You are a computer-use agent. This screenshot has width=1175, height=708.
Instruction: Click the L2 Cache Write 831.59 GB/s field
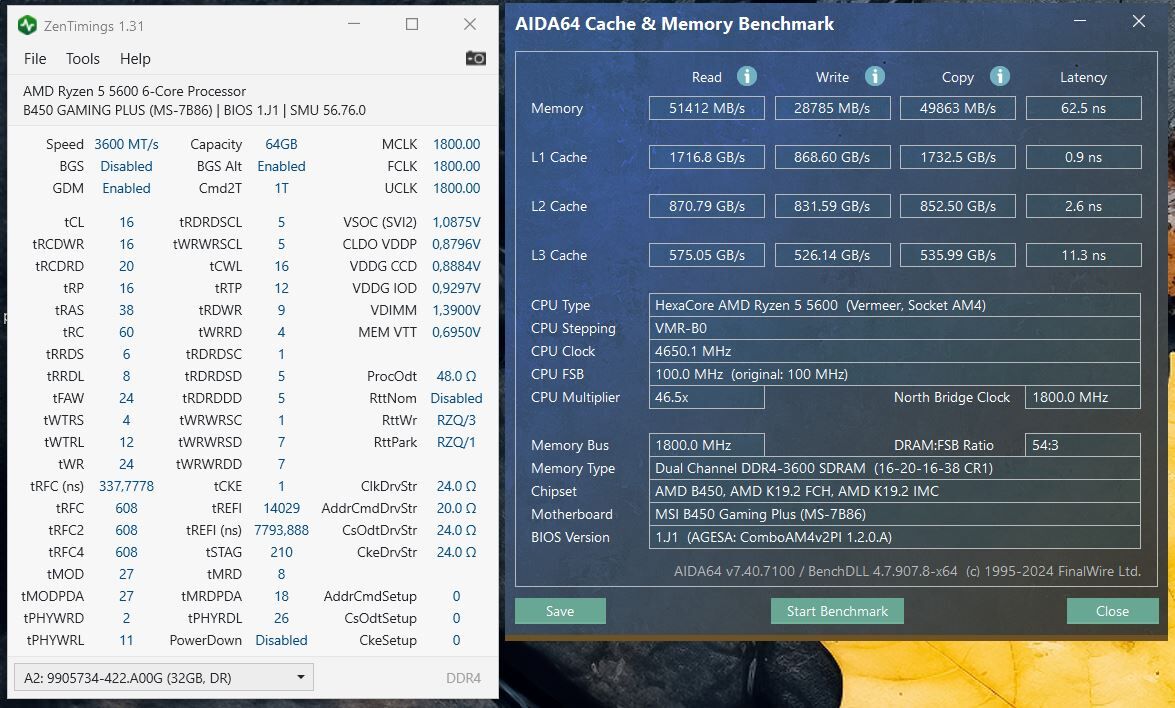point(832,206)
